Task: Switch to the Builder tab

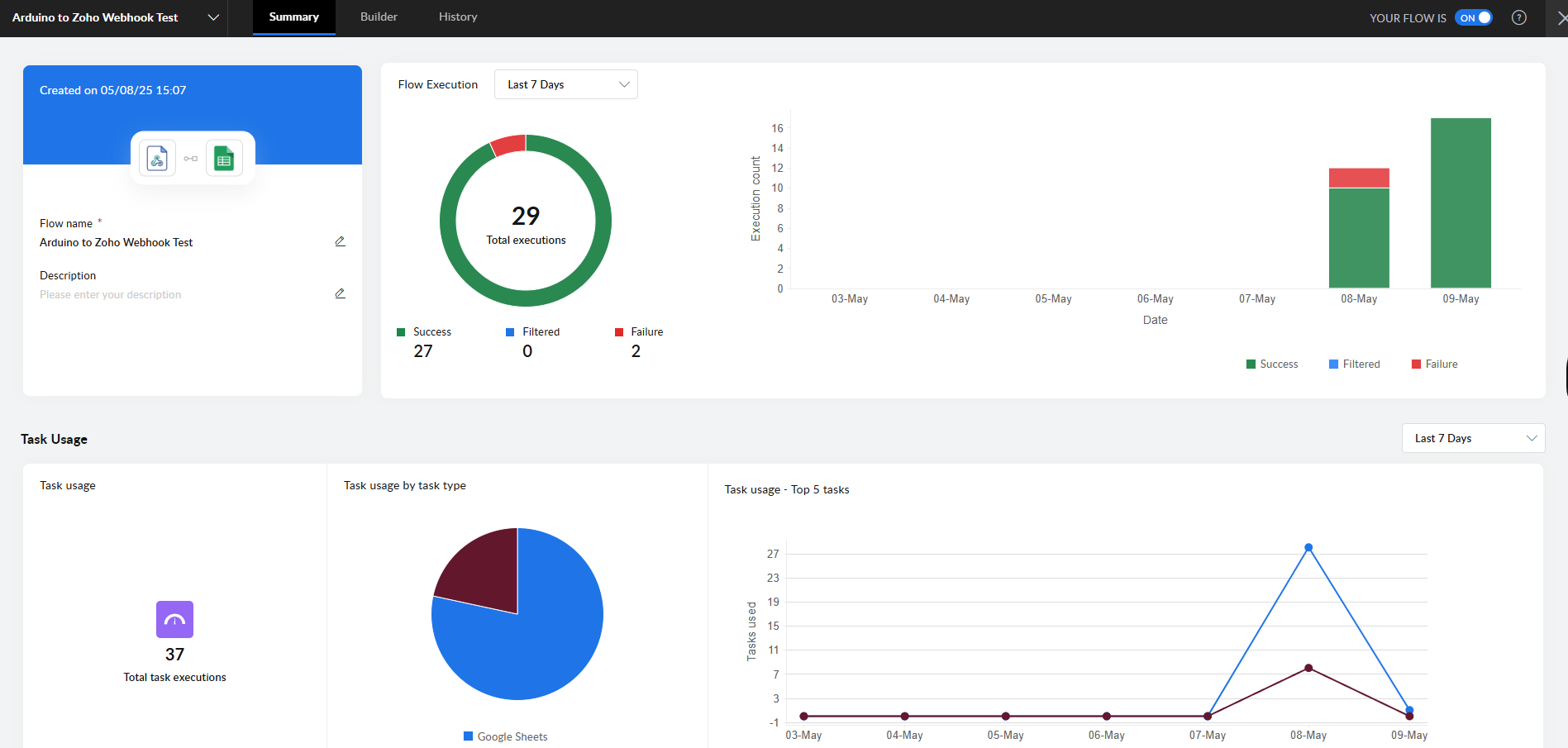Action: tap(379, 17)
